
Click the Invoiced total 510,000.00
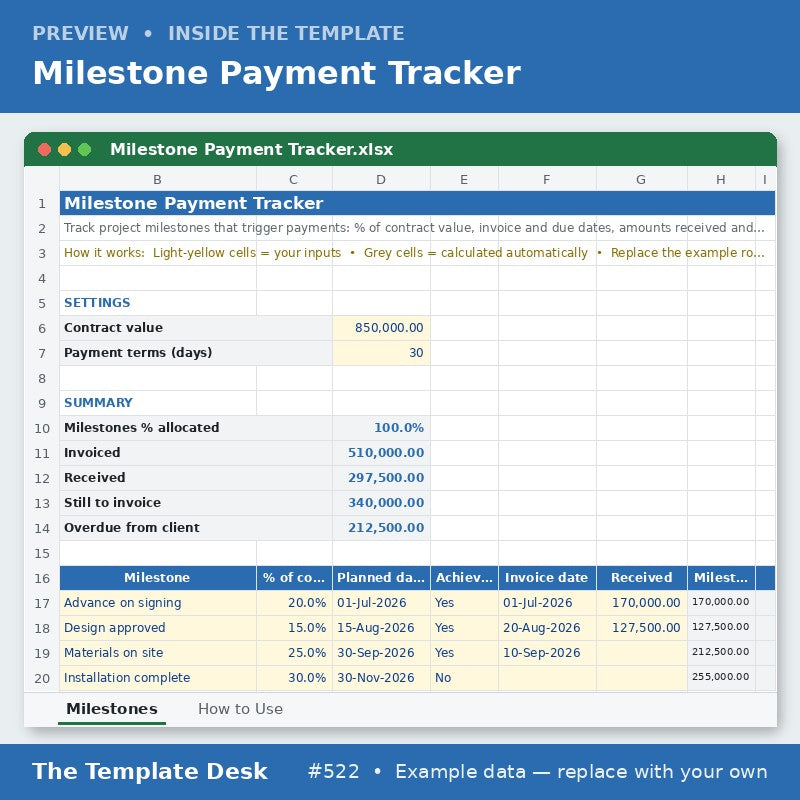click(x=381, y=453)
